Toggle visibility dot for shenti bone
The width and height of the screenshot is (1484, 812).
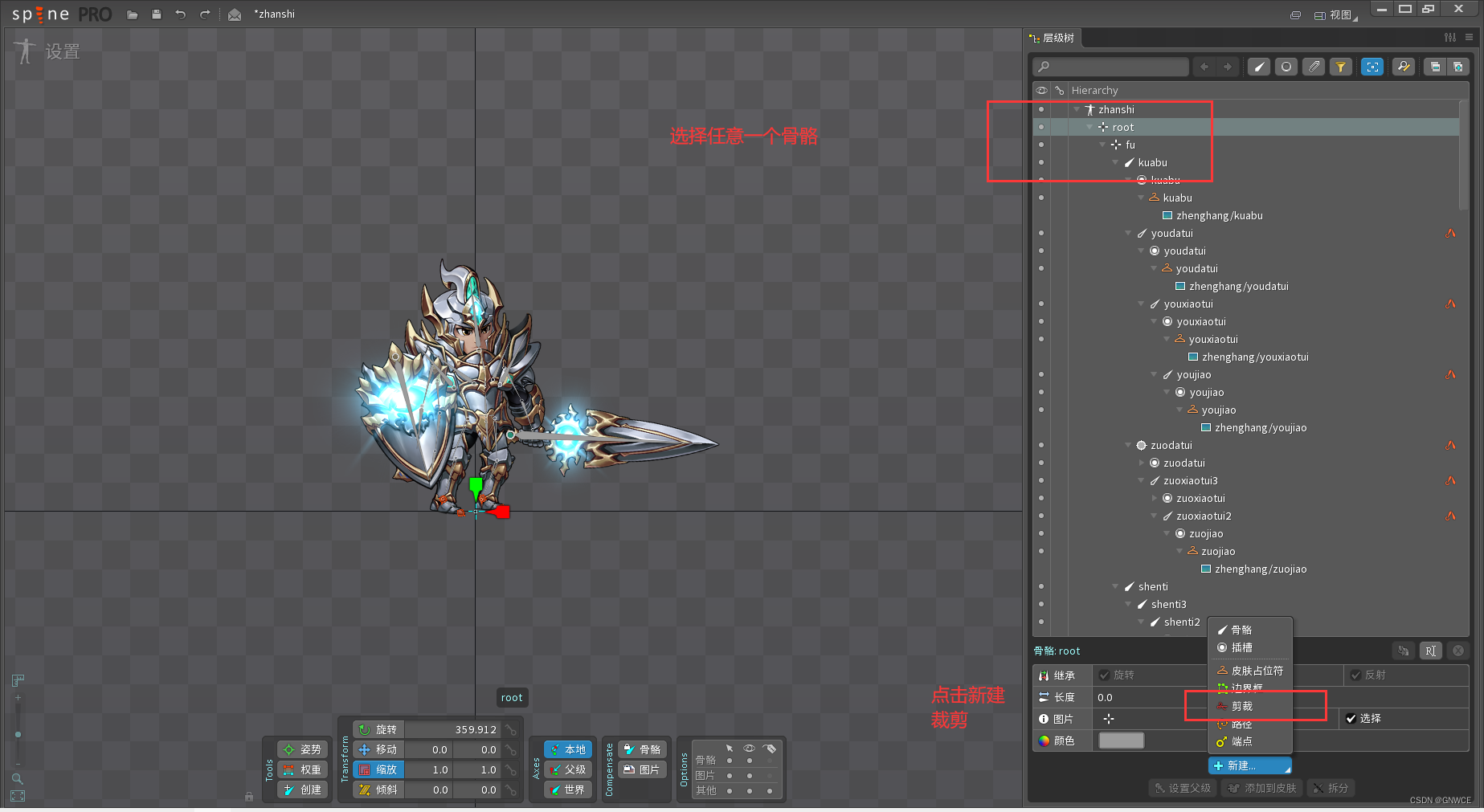tap(1041, 586)
